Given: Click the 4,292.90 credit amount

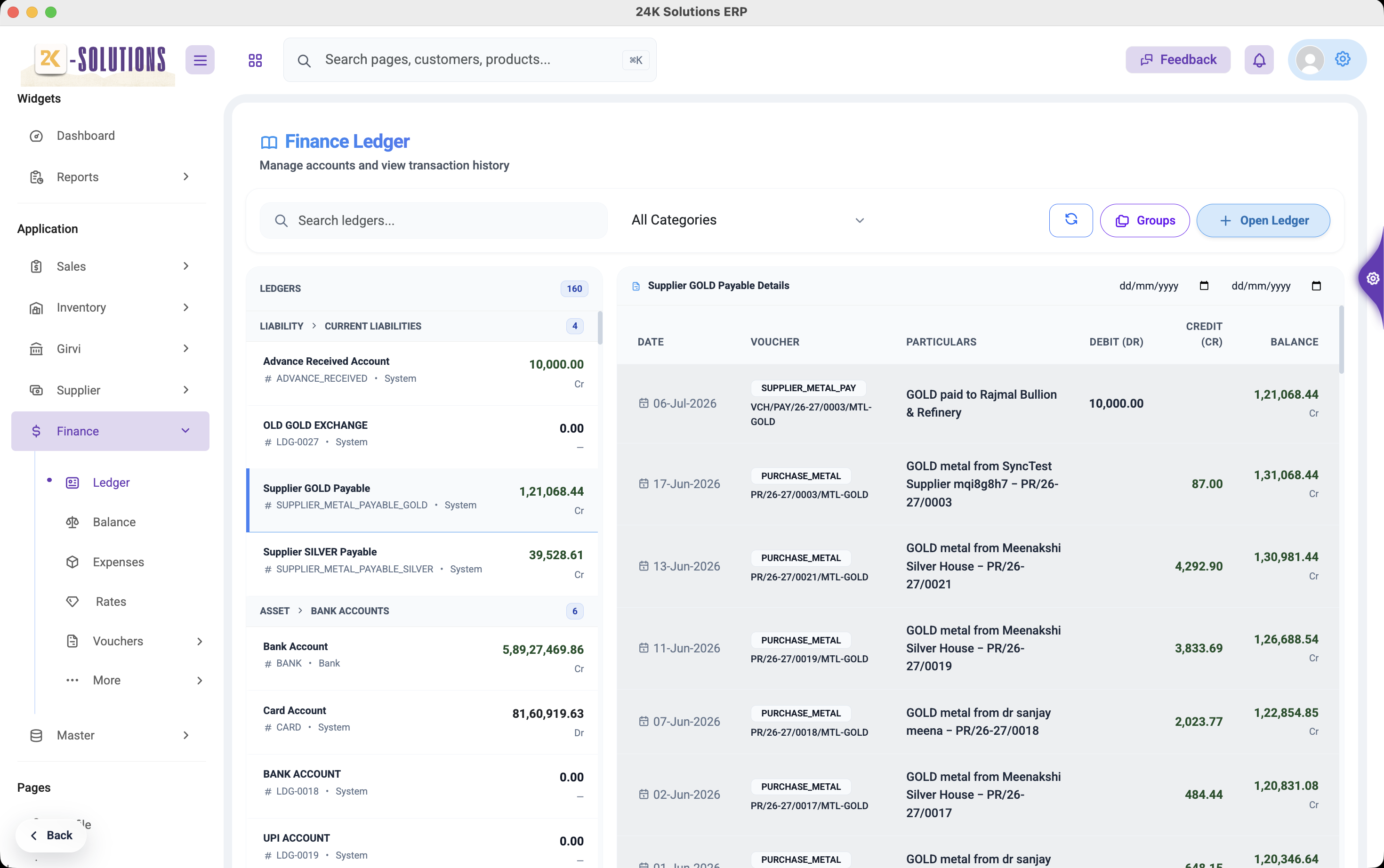Looking at the screenshot, I should pyautogui.click(x=1199, y=566).
